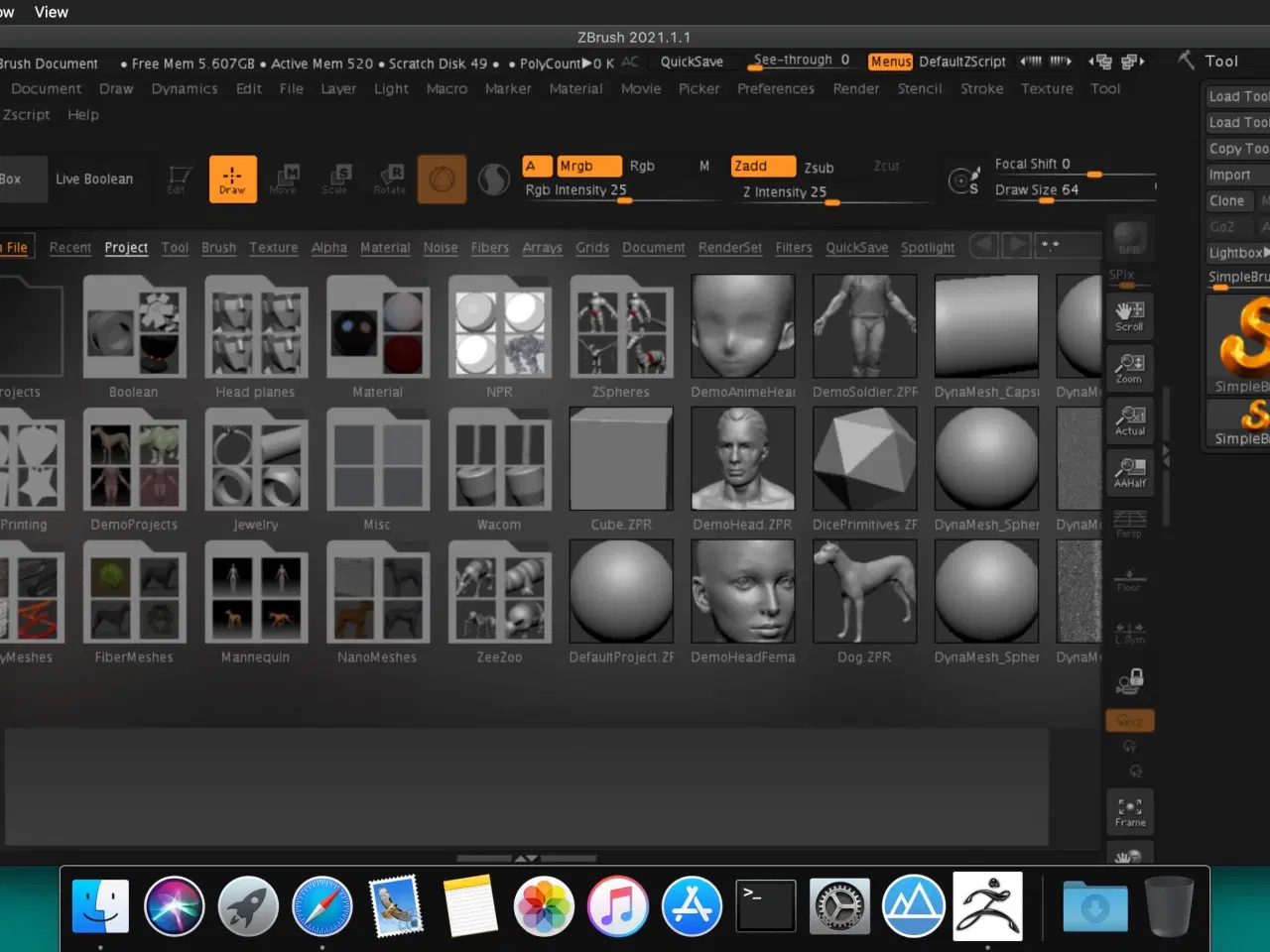Click the dynamic brush size icon

point(963,180)
